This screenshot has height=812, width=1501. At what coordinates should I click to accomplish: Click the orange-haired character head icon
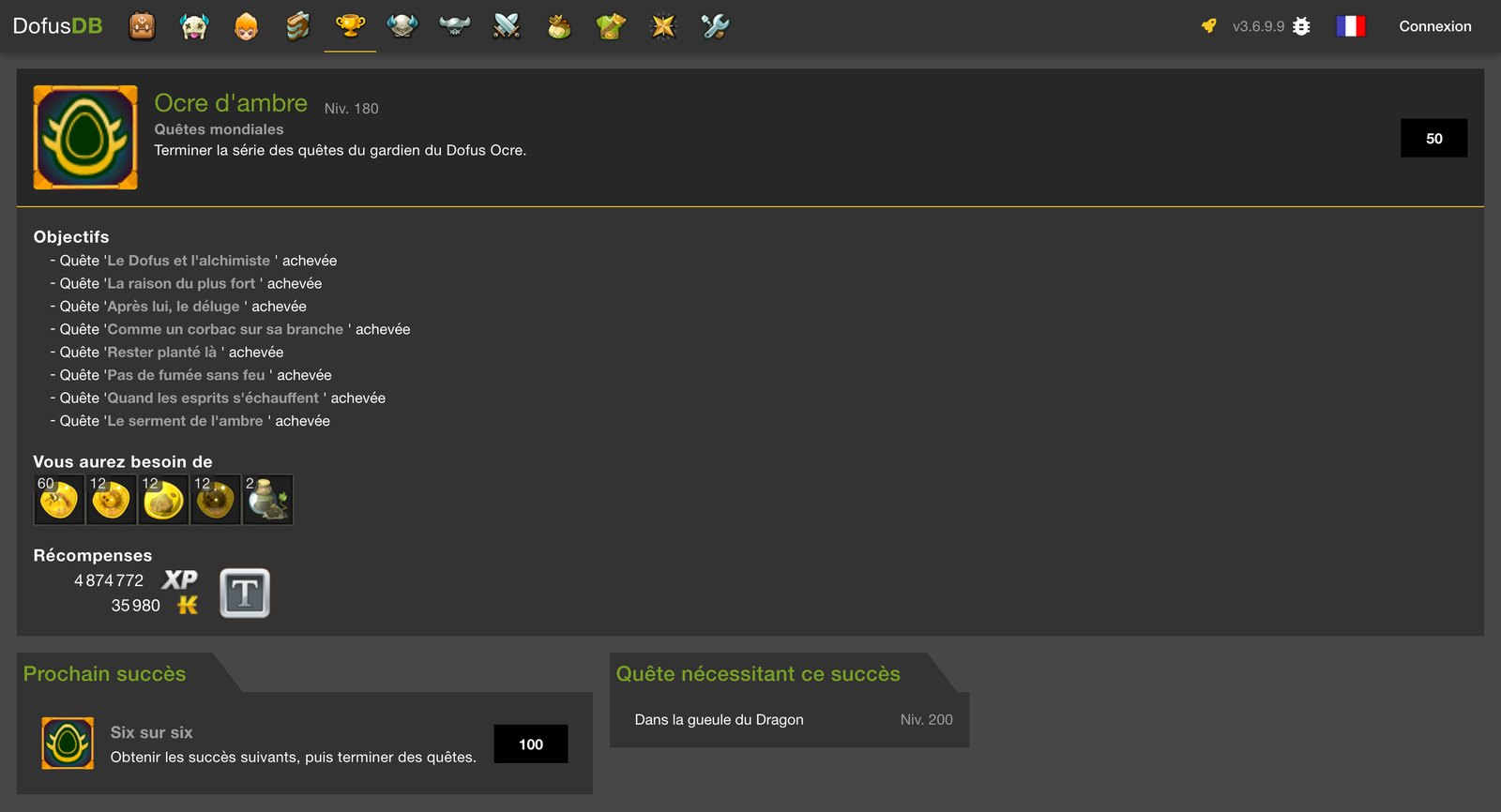(246, 26)
